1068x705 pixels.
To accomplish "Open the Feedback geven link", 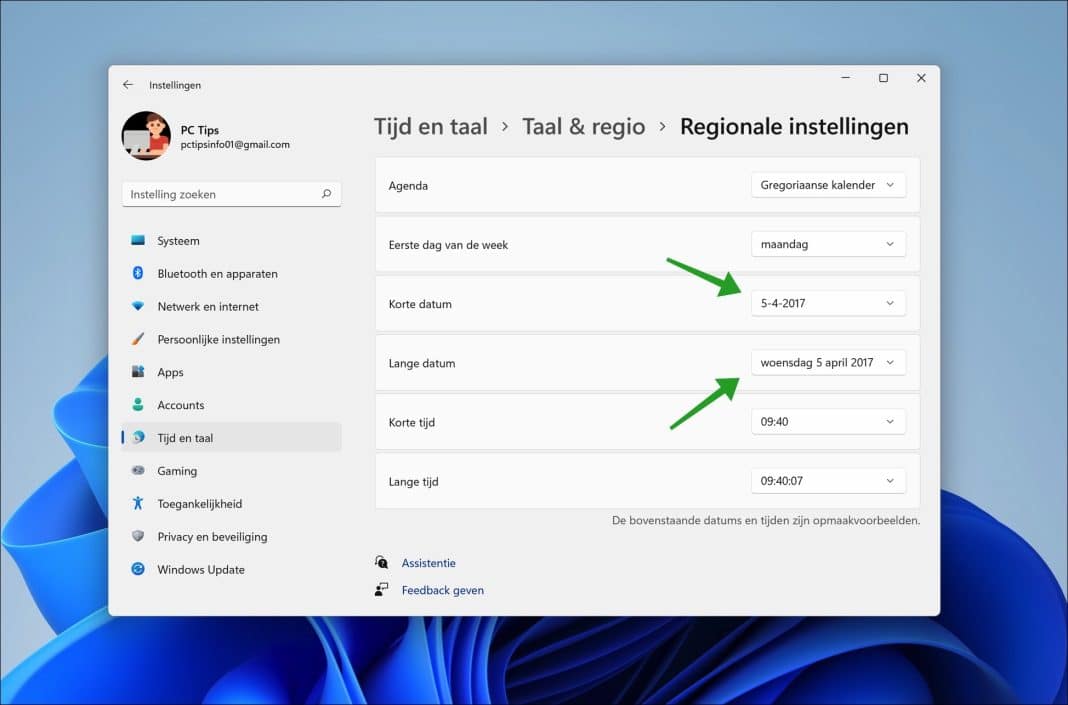I will pos(442,589).
